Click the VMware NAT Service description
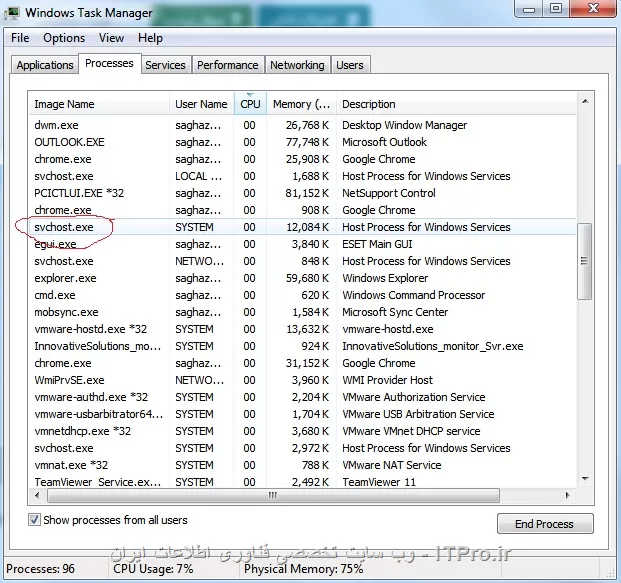This screenshot has width=621, height=583. (392, 465)
